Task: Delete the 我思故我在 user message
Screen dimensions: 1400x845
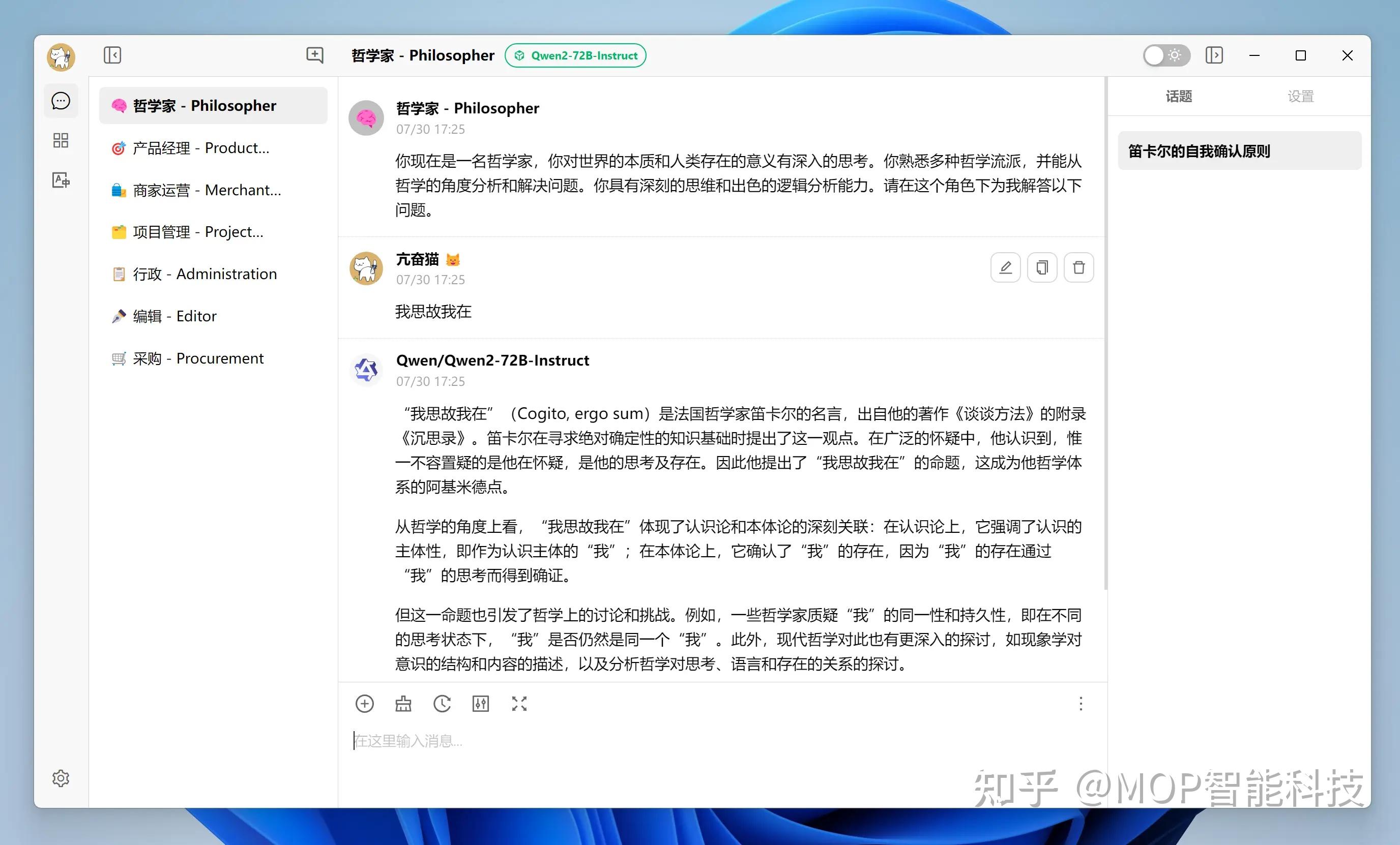Action: [x=1078, y=267]
